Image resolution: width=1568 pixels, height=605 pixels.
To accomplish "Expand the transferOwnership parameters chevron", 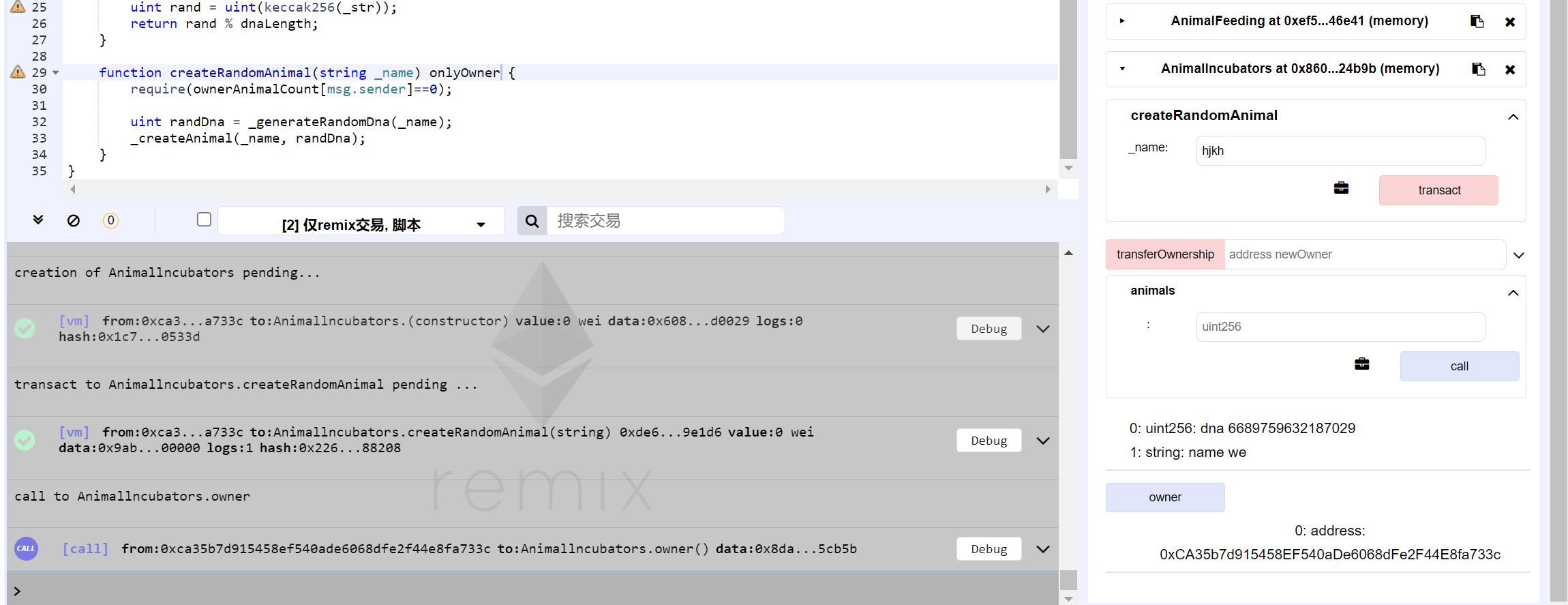I will tap(1518, 255).
